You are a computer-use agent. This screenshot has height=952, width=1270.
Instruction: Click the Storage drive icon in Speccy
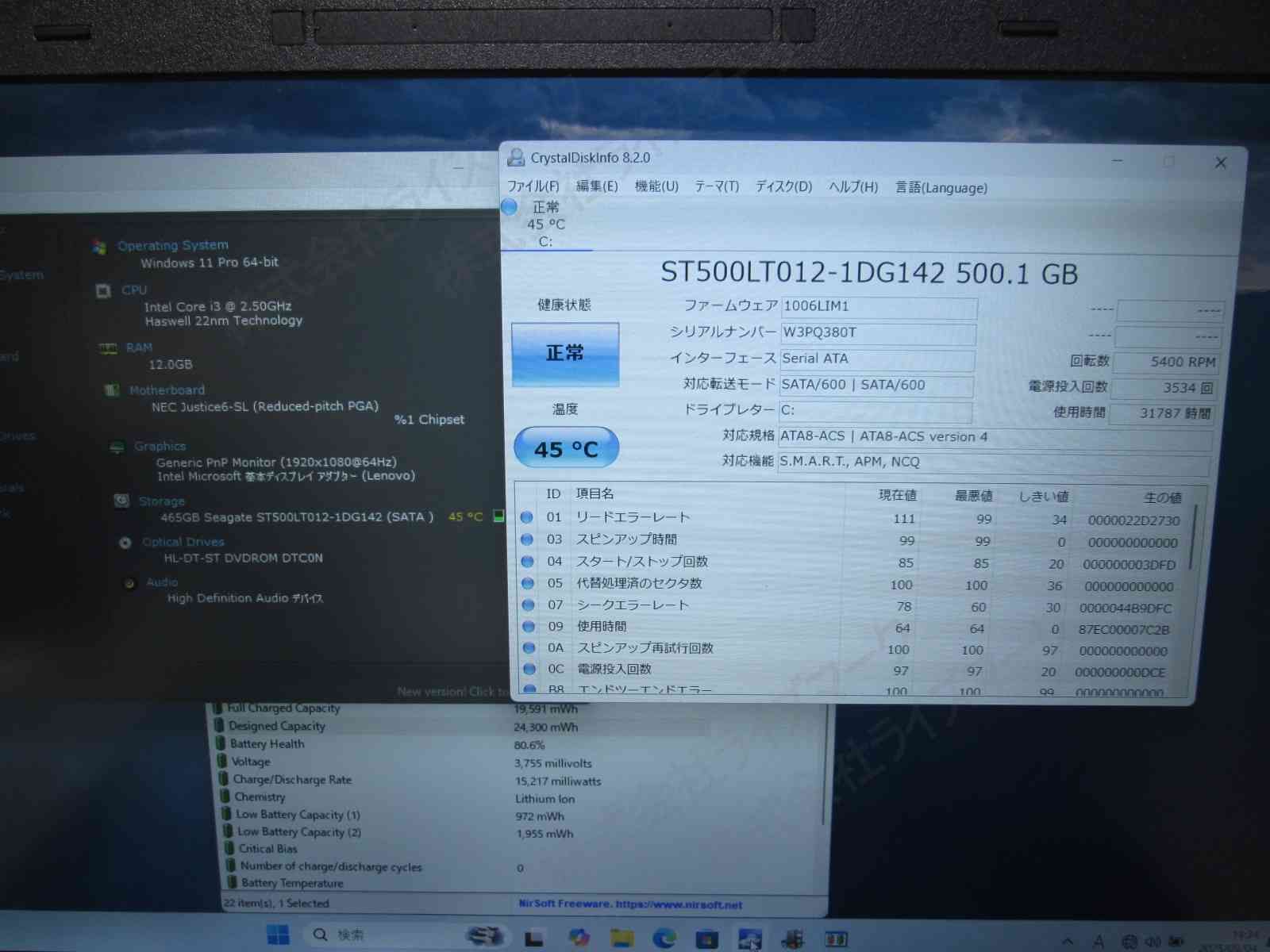(x=121, y=501)
